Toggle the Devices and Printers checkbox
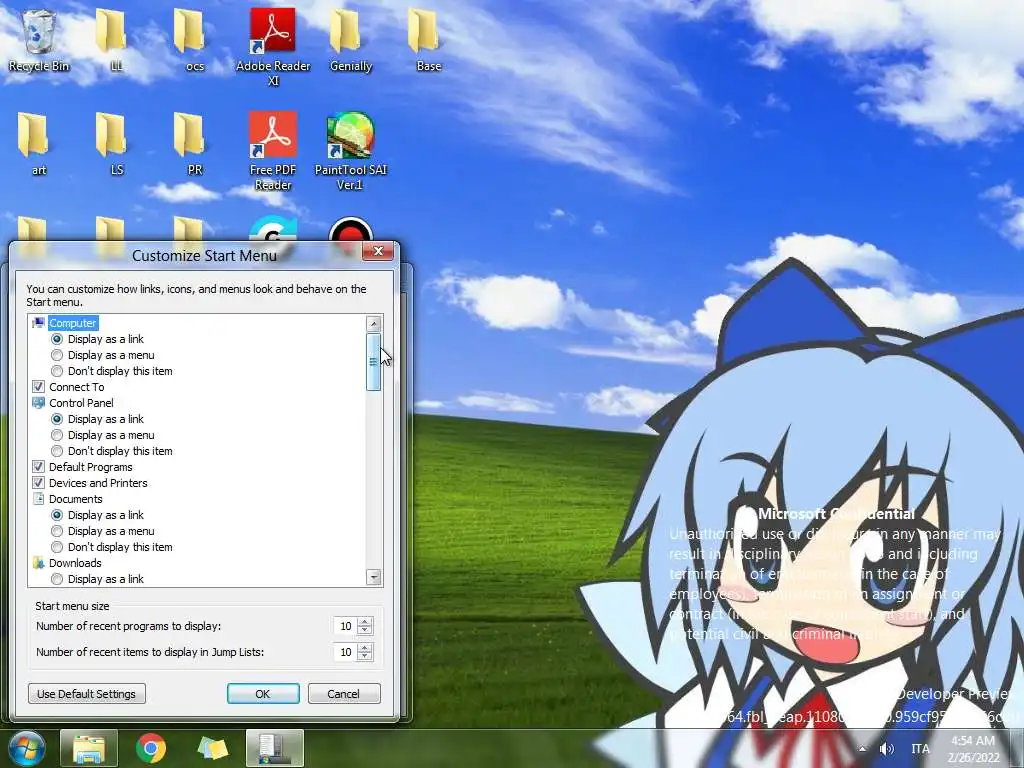1024x768 pixels. pyautogui.click(x=39, y=483)
